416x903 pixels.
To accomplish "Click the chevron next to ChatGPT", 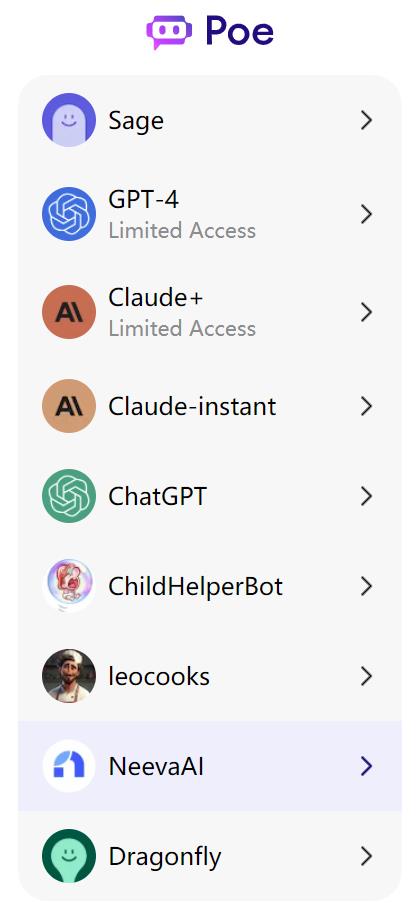I will coord(366,496).
